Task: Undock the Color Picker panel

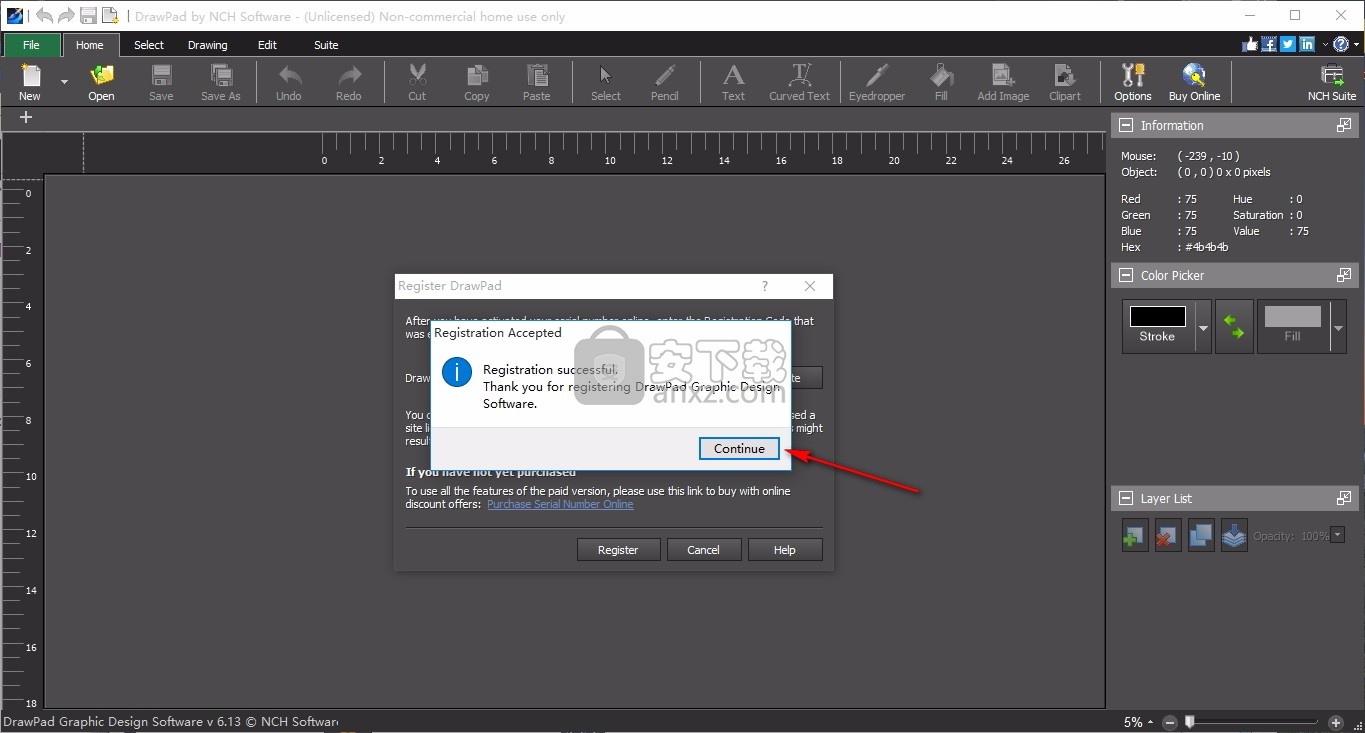Action: pos(1344,275)
